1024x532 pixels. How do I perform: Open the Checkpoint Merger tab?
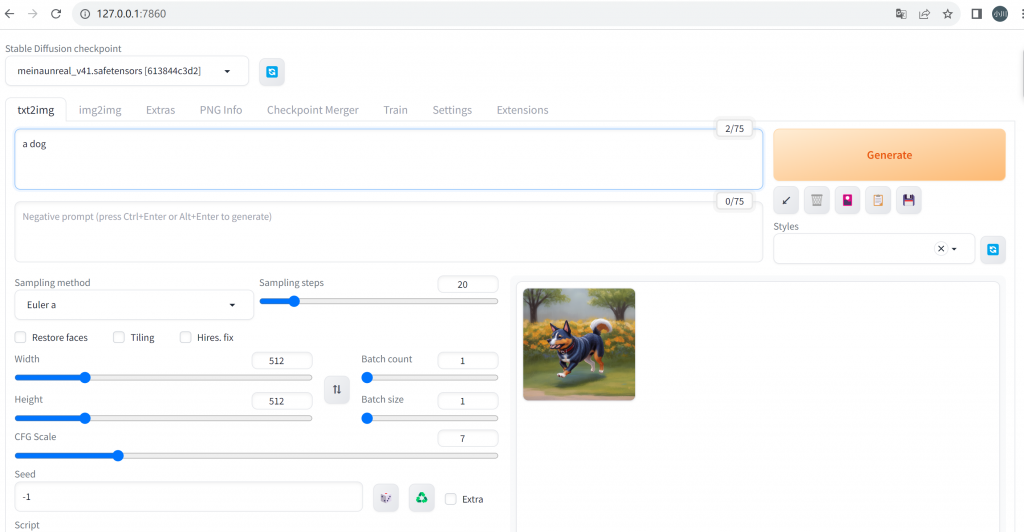click(x=313, y=110)
